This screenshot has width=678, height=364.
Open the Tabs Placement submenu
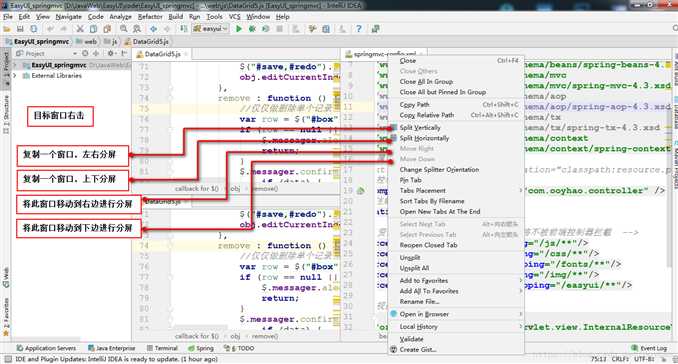tap(456, 191)
